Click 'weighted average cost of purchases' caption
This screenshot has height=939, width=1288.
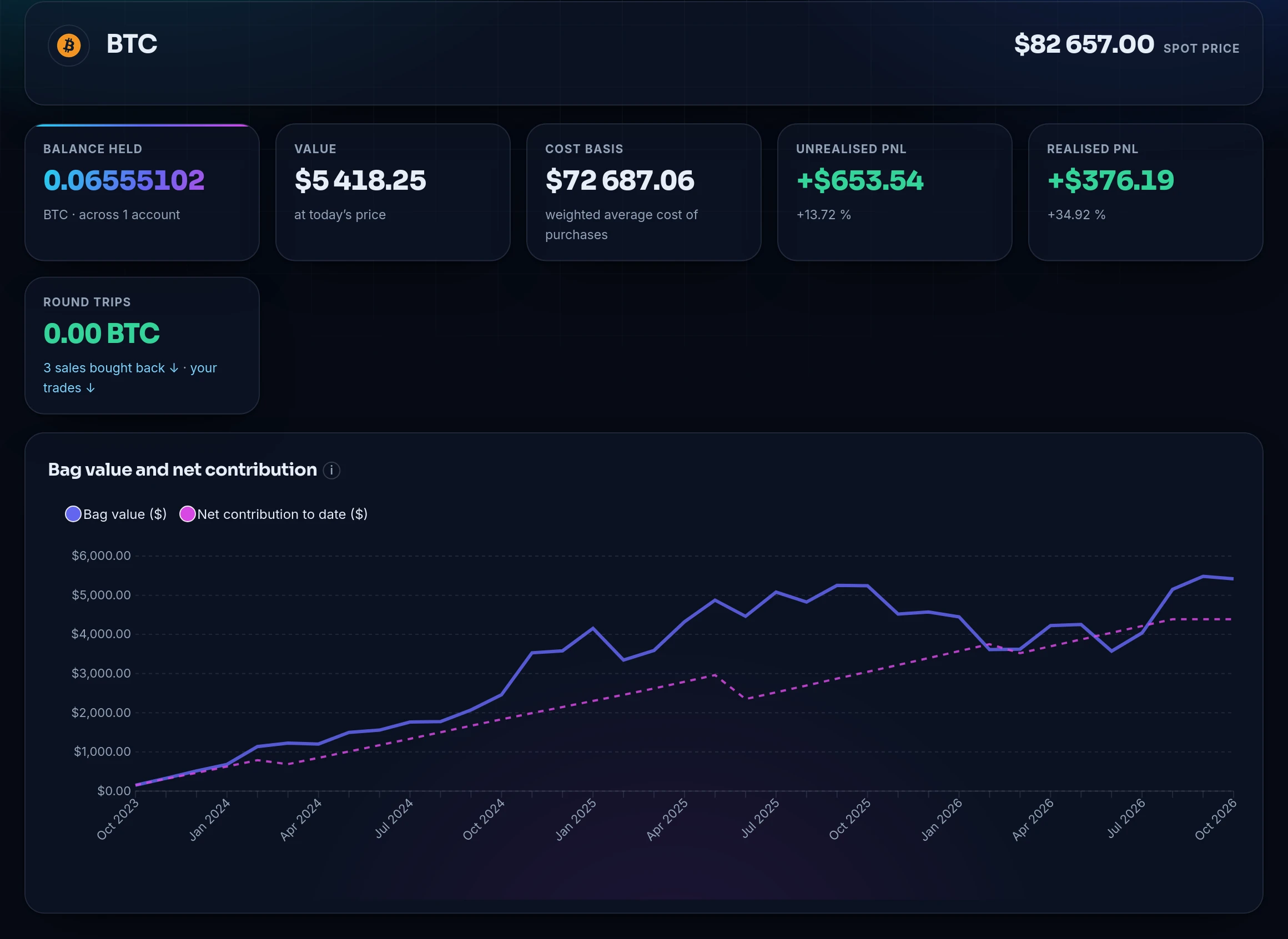[x=622, y=225]
